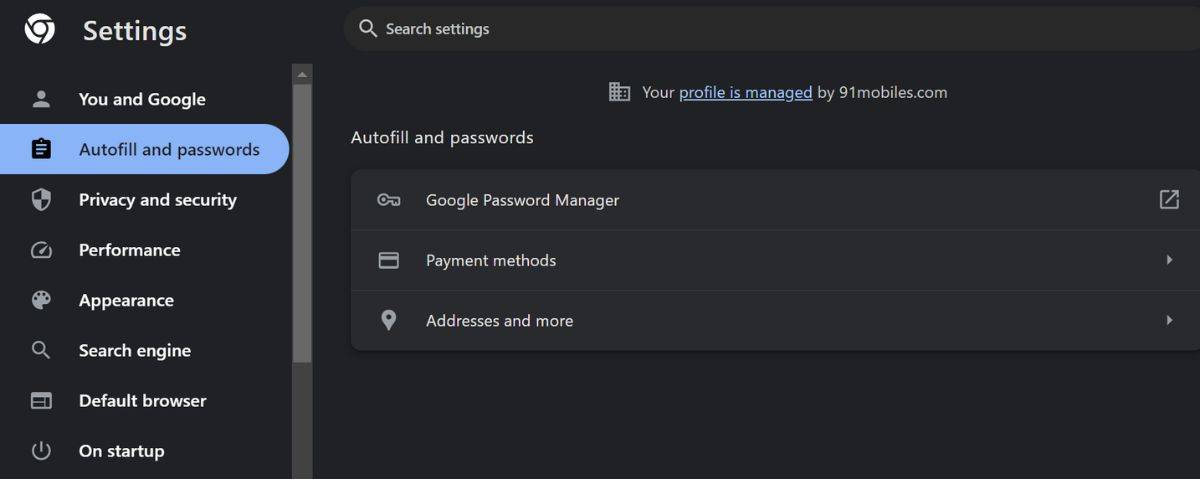Focus the Search settings input field

coord(772,28)
